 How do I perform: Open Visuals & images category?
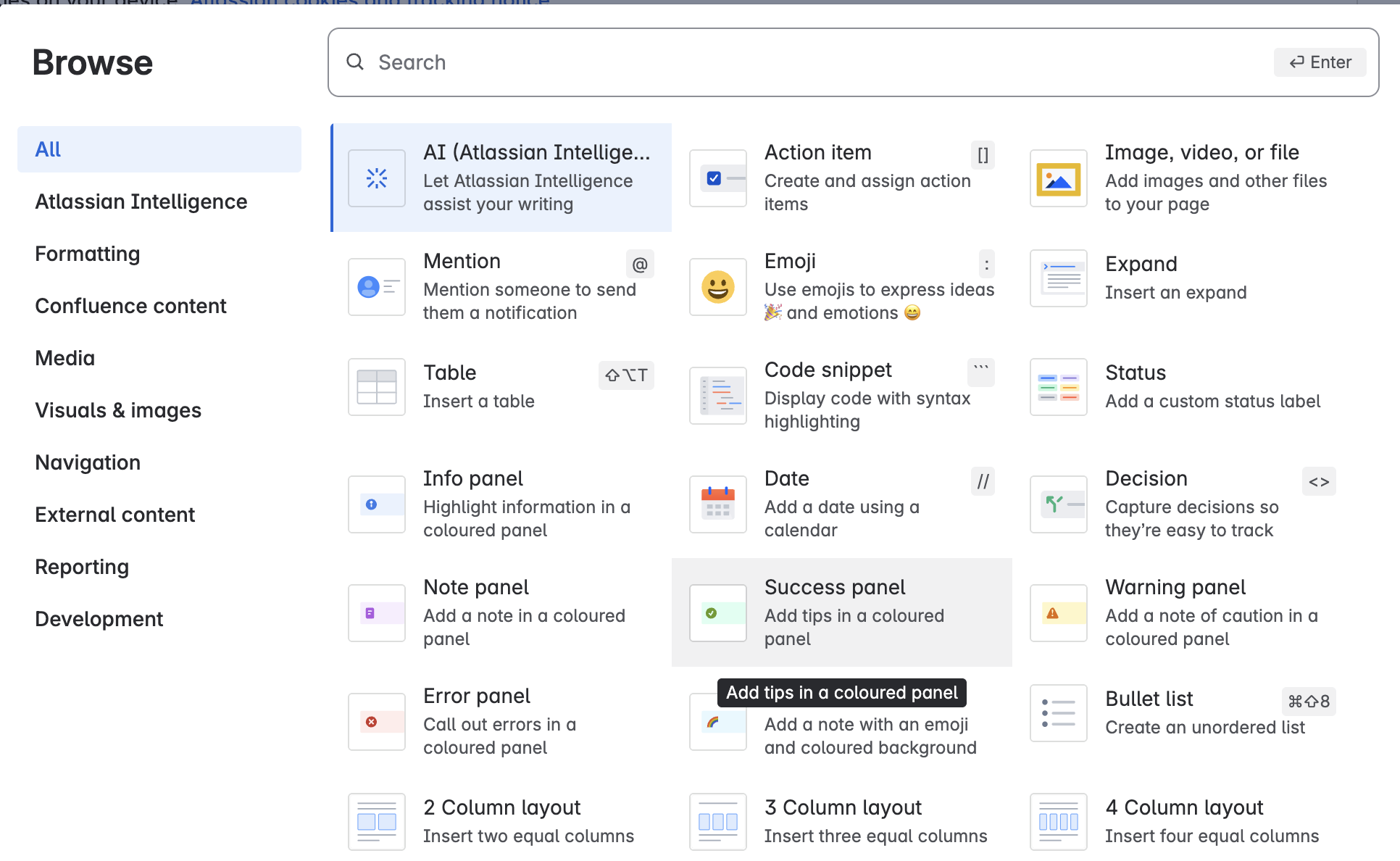click(x=159, y=410)
